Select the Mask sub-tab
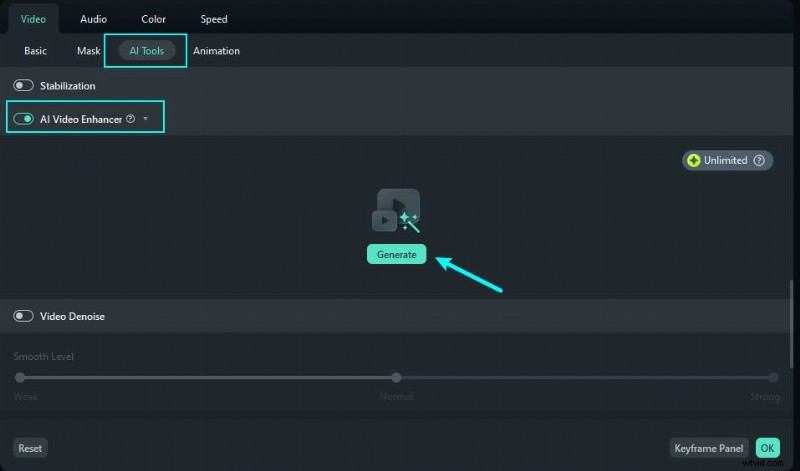The height and width of the screenshot is (471, 800). [88, 51]
